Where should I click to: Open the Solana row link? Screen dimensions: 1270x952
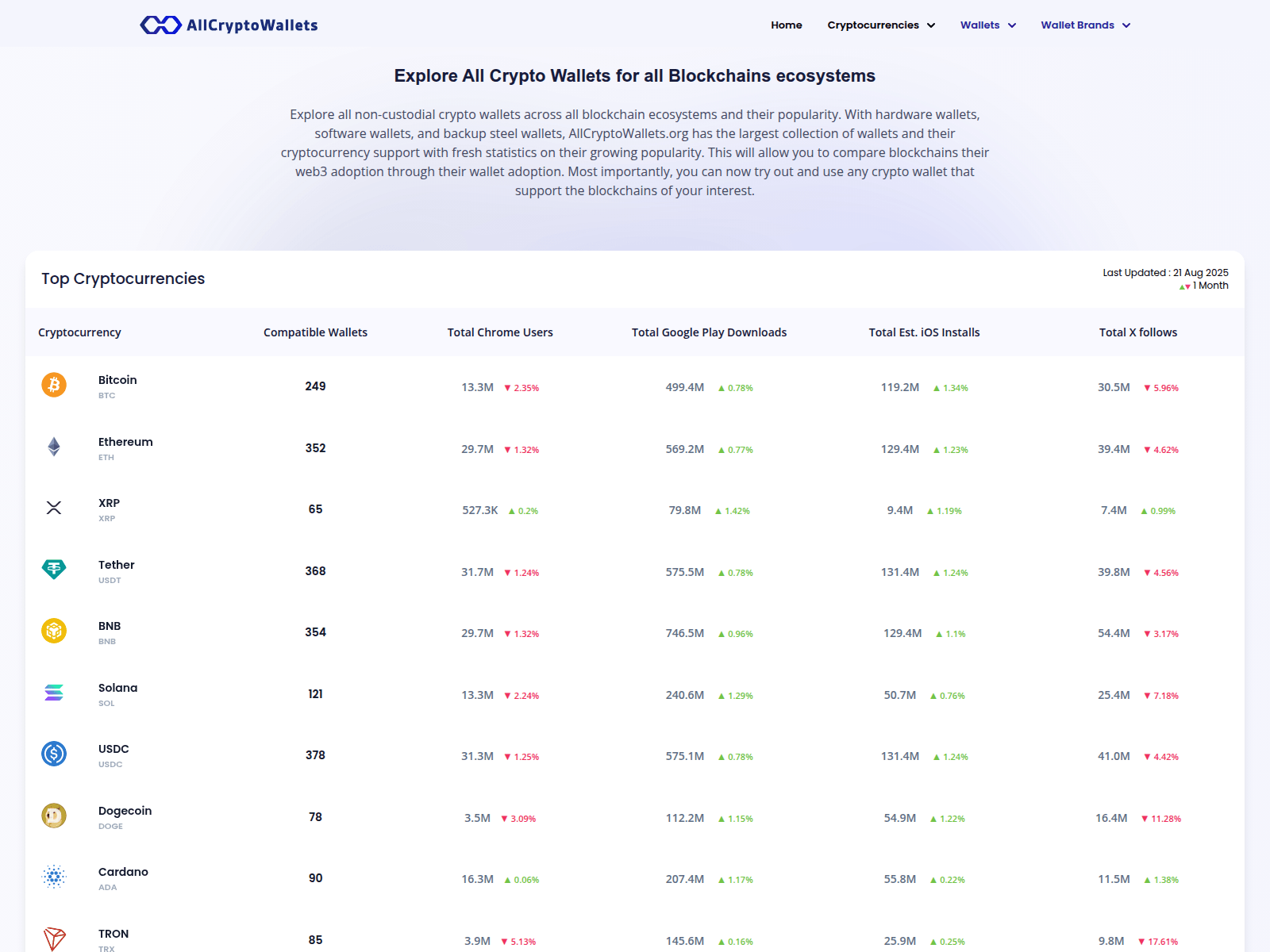pyautogui.click(x=117, y=688)
